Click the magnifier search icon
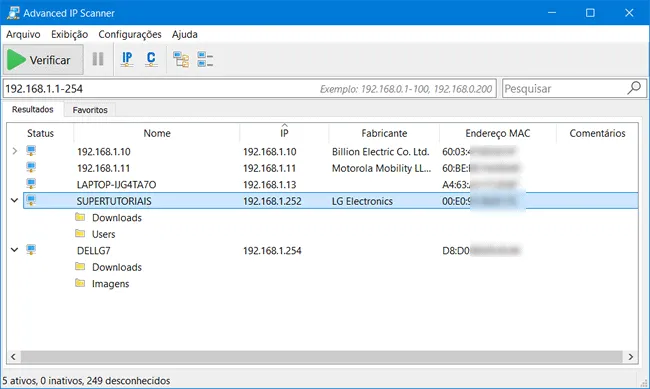 point(634,88)
